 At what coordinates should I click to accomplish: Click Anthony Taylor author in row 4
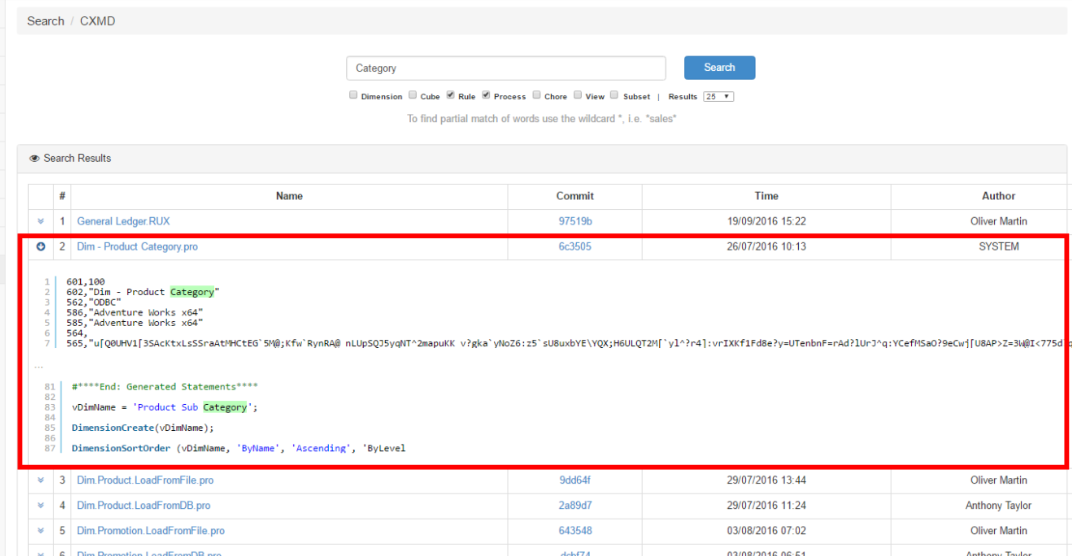(998, 505)
